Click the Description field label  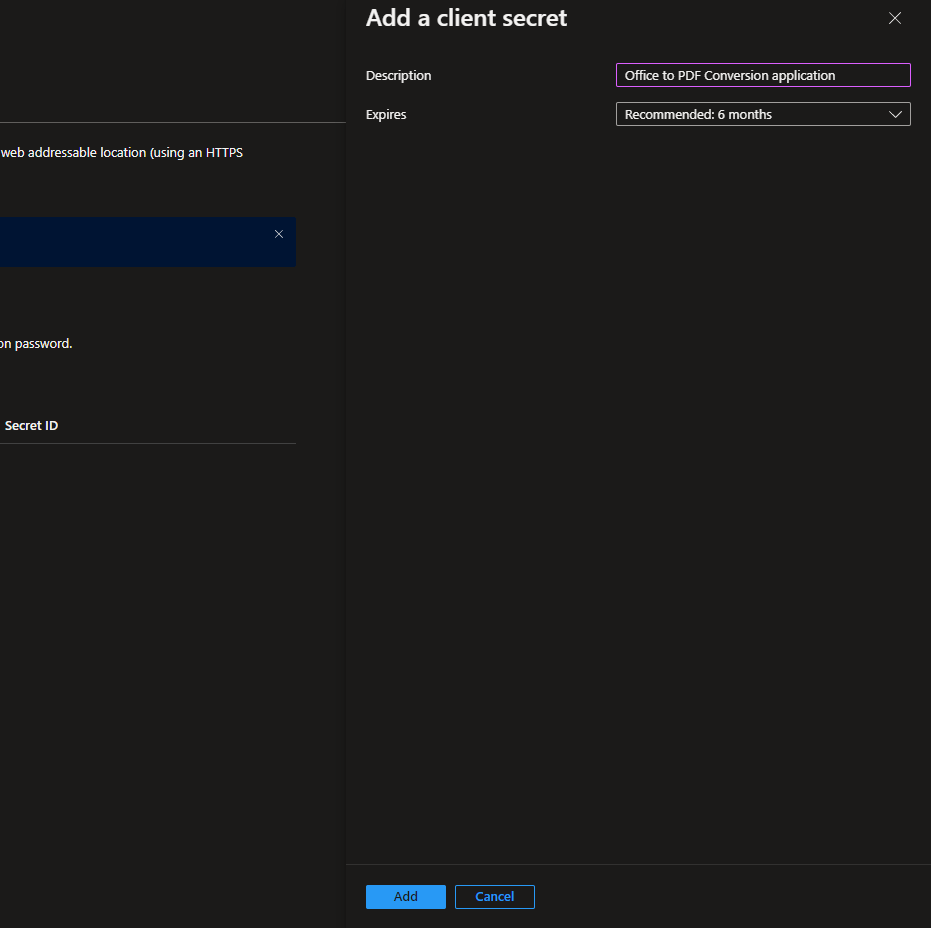[398, 75]
